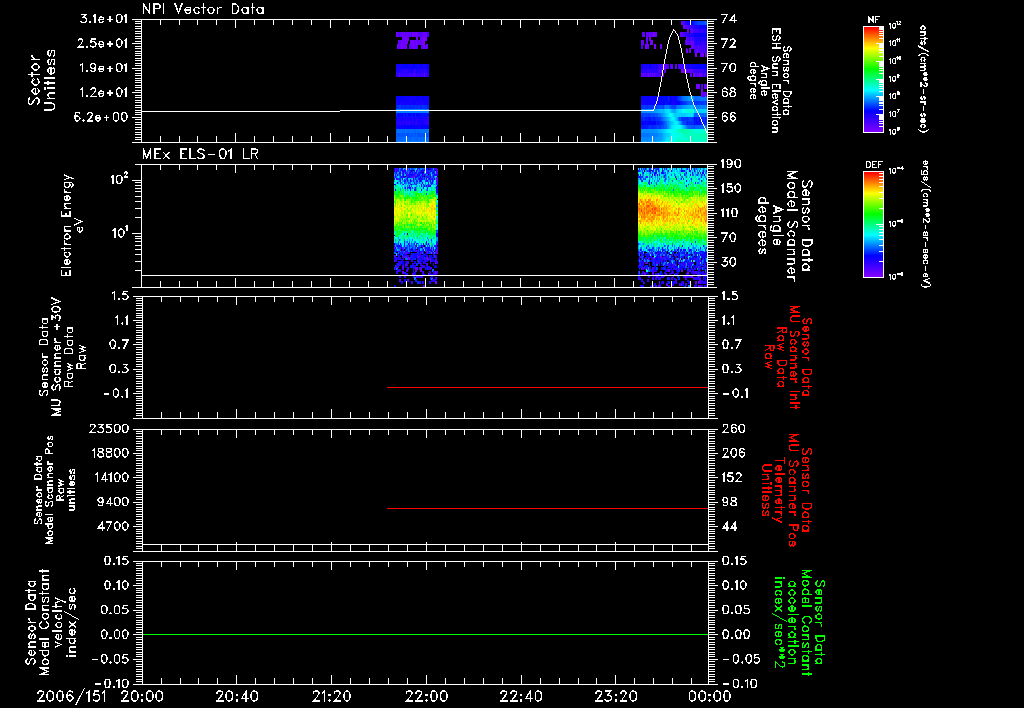Click the 4700 scanner position tick label
Image resolution: width=1024 pixels, height=708 pixels.
coord(113,526)
